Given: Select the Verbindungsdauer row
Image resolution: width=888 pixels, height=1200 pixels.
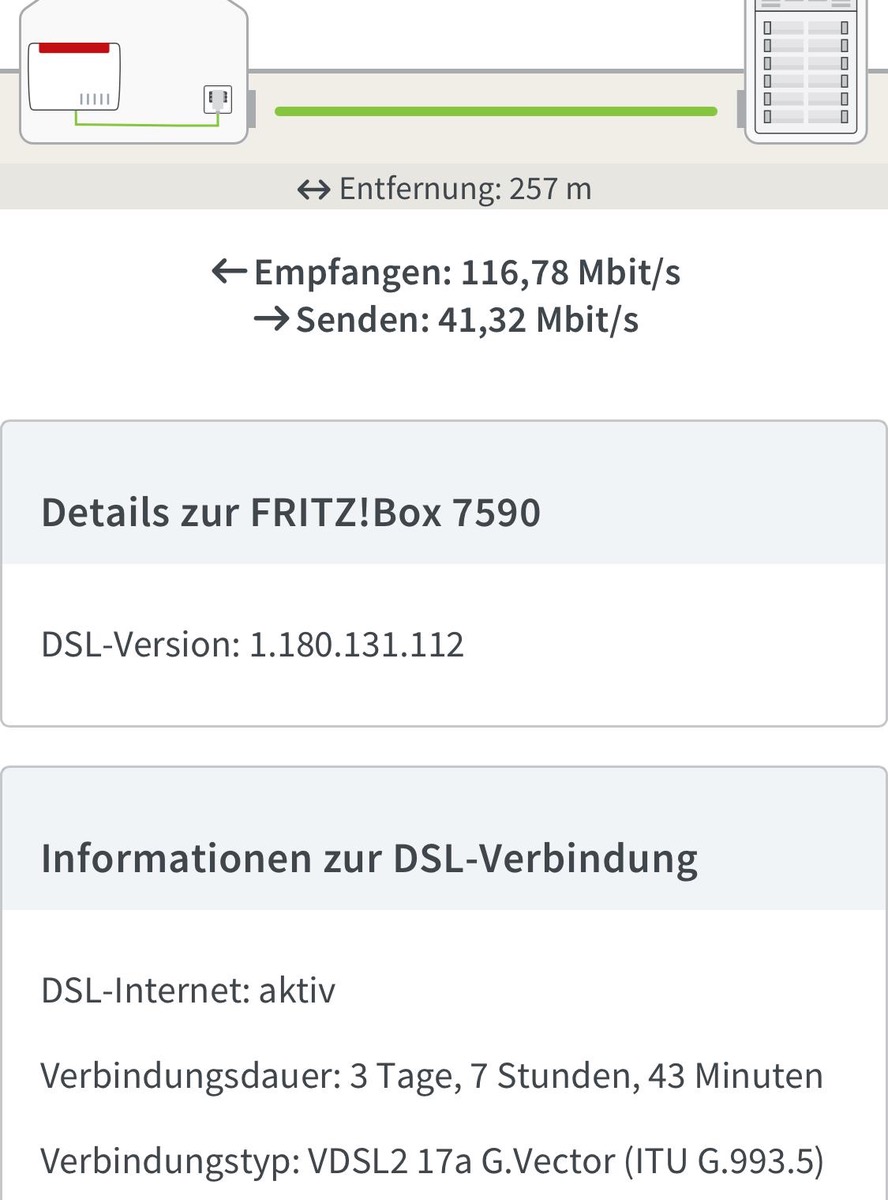Looking at the screenshot, I should click(x=432, y=1076).
